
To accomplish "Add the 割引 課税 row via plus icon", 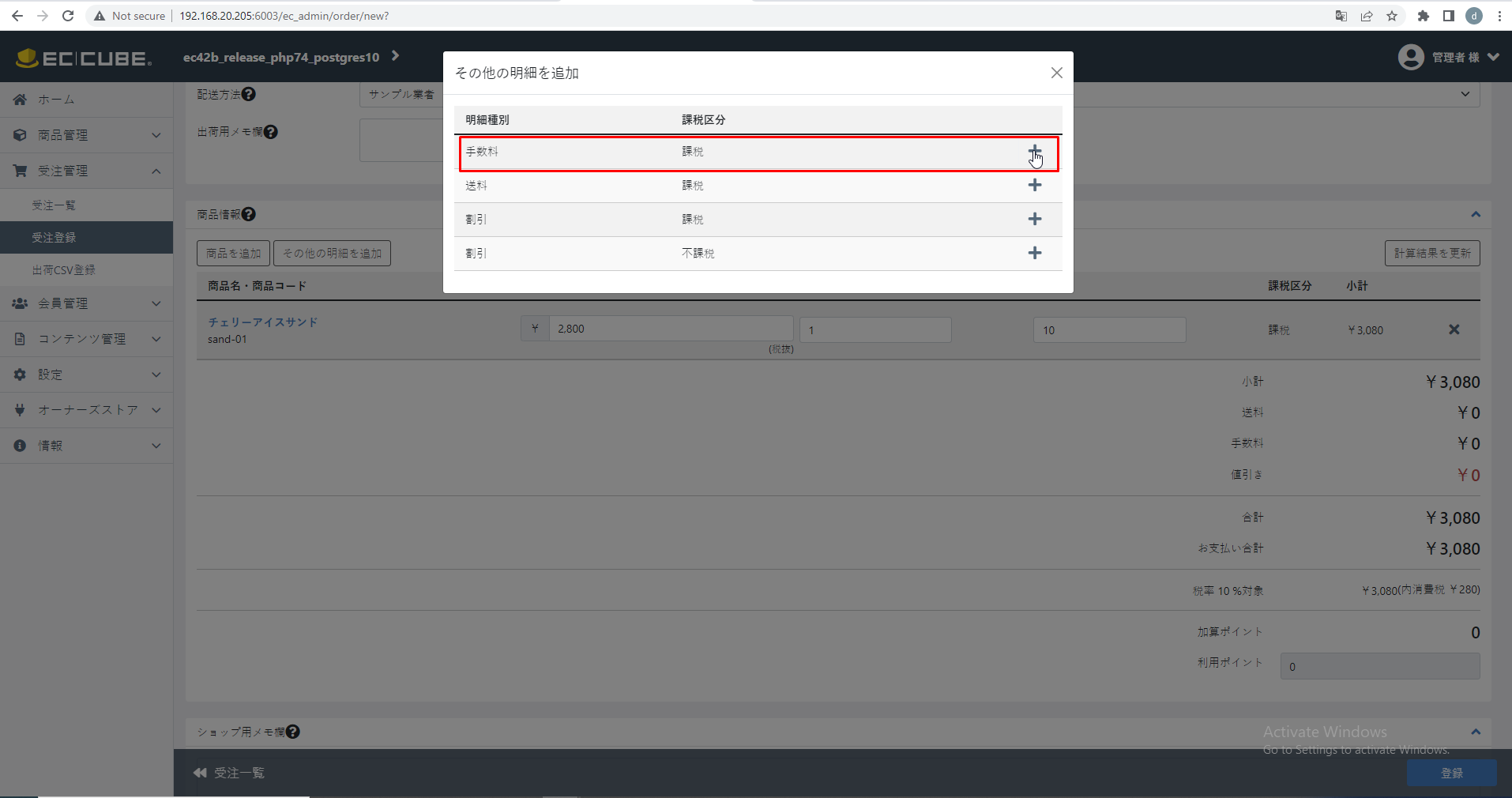I will (1034, 219).
